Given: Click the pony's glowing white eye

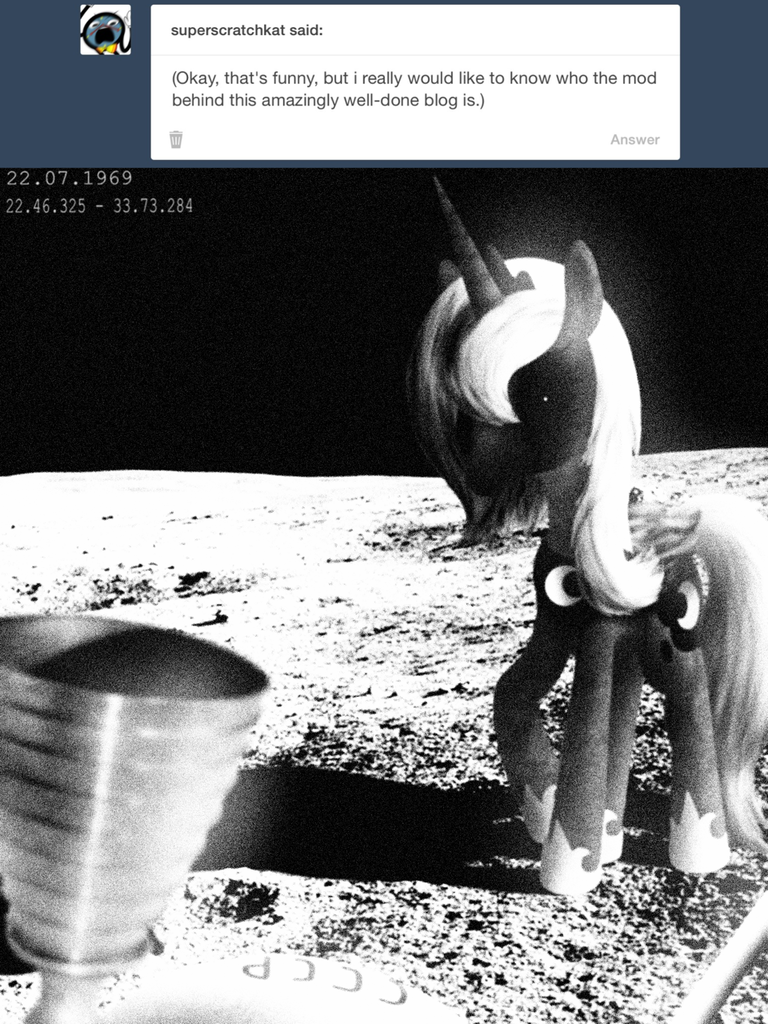Looking at the screenshot, I should coord(545,400).
